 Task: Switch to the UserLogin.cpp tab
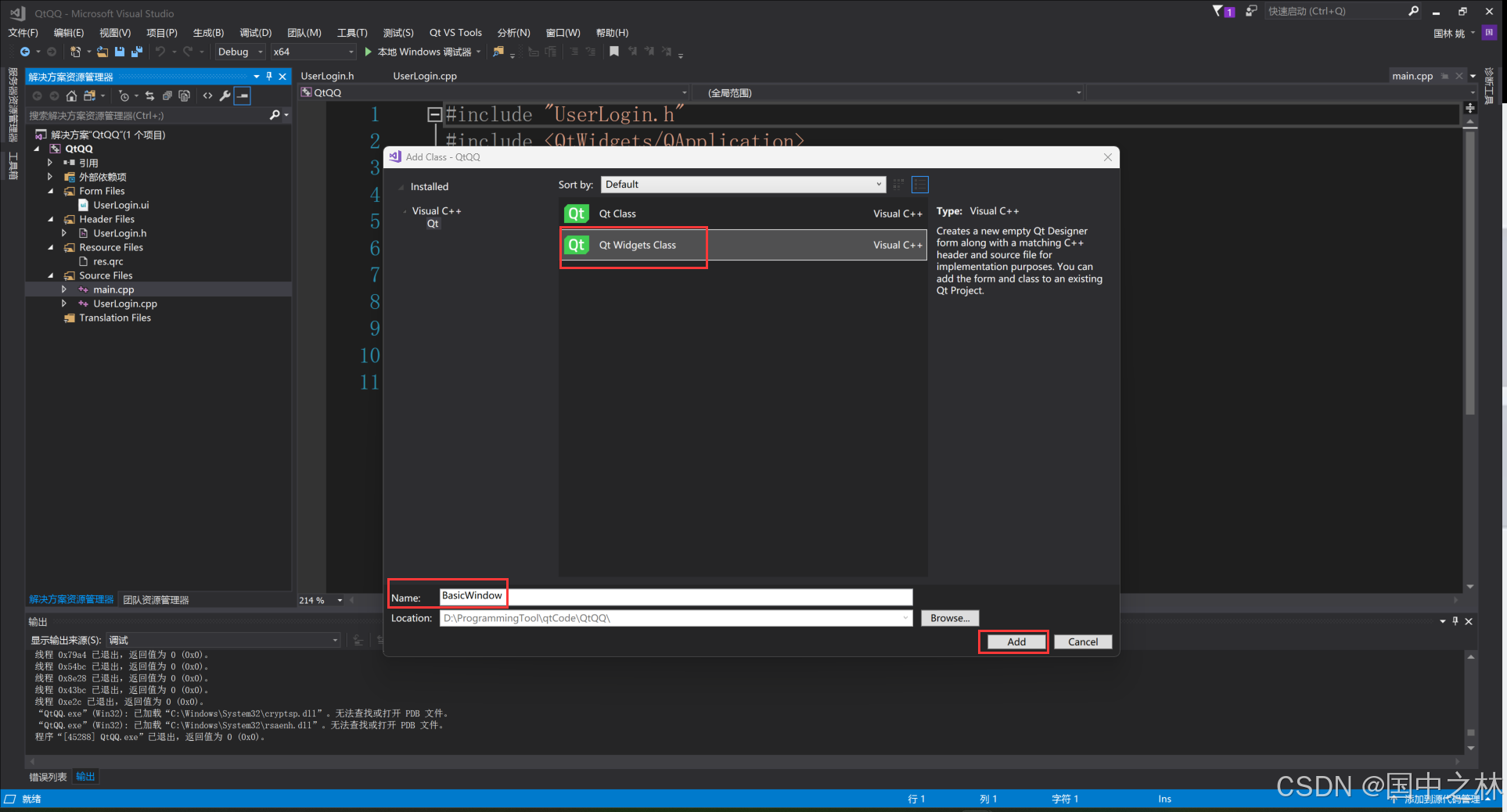pyautogui.click(x=425, y=76)
